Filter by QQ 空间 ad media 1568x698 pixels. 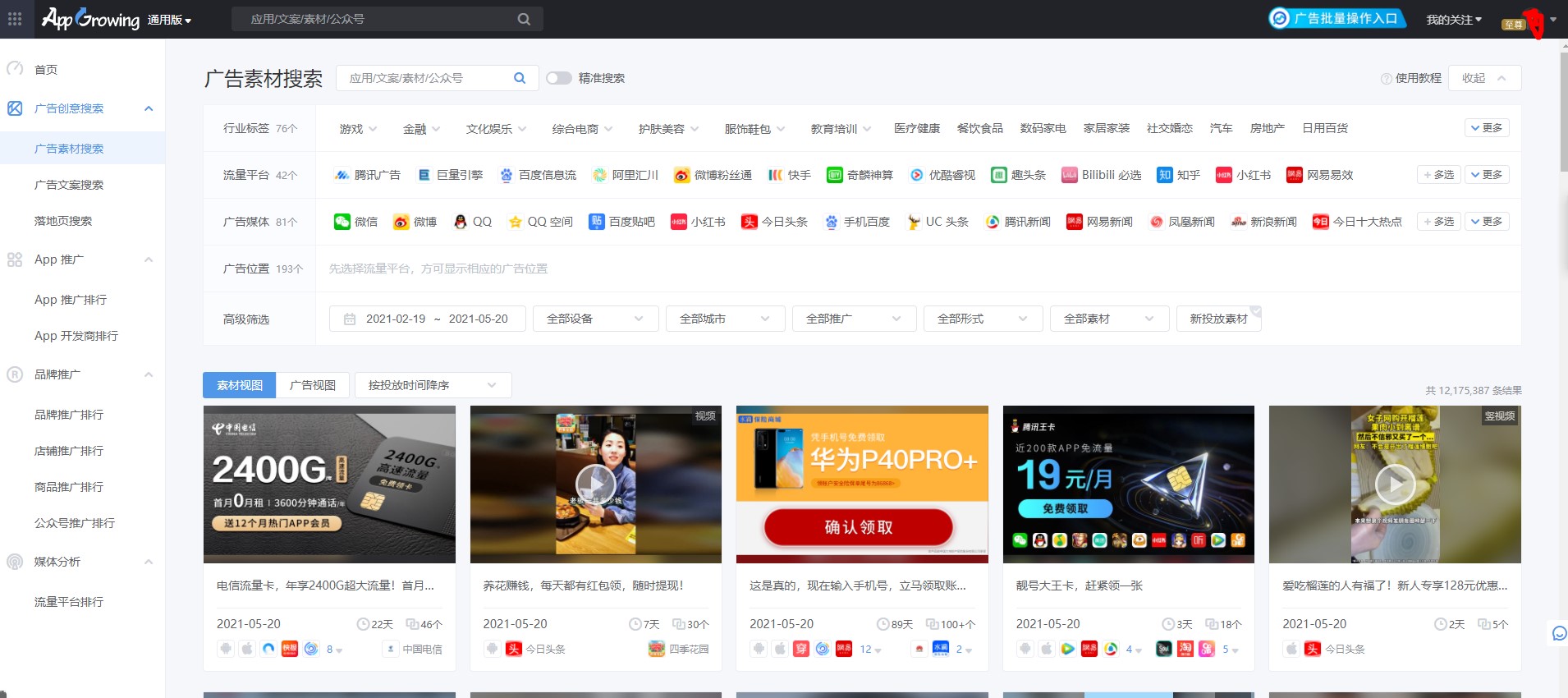[x=539, y=222]
